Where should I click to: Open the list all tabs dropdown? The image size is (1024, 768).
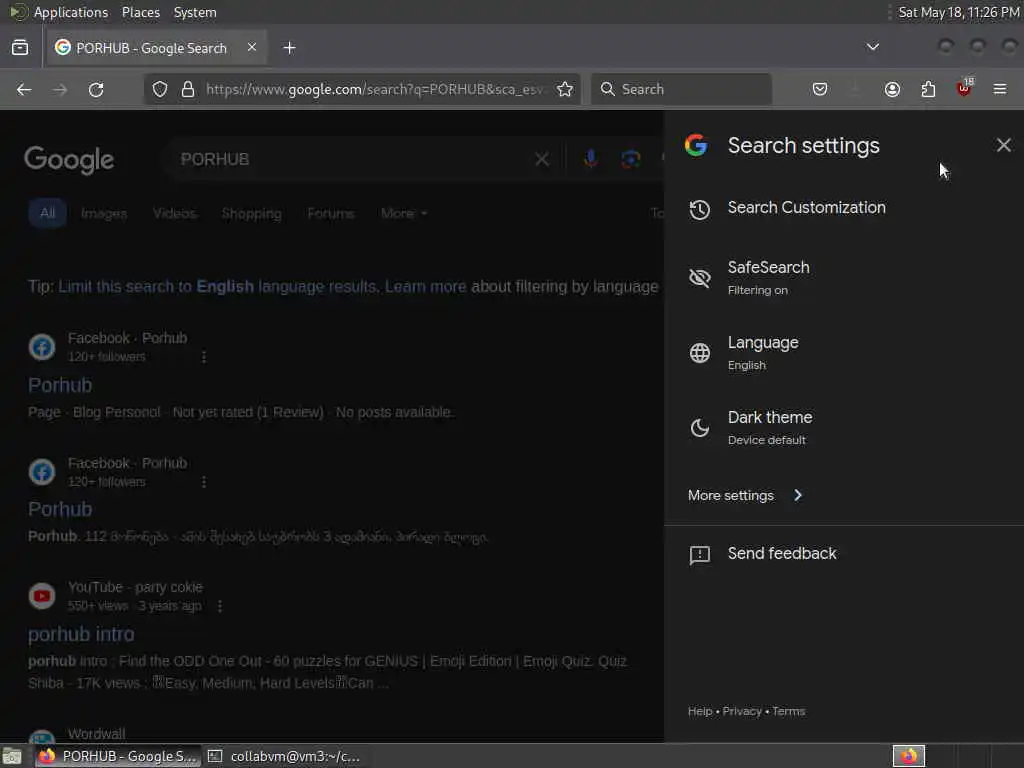(872, 47)
